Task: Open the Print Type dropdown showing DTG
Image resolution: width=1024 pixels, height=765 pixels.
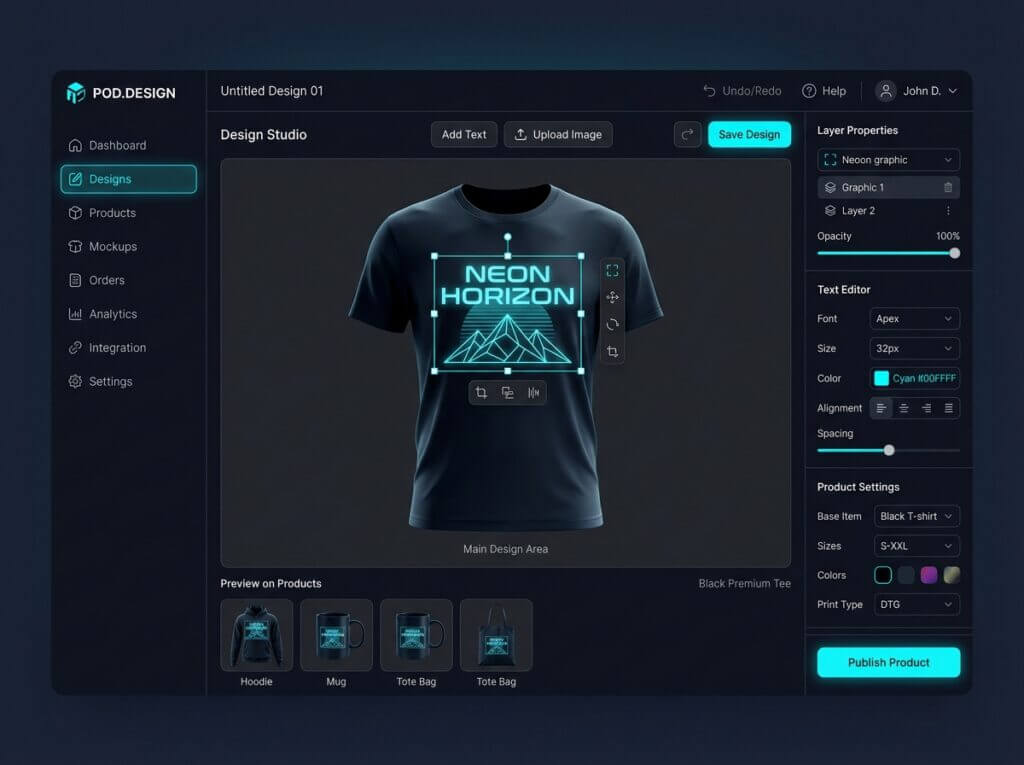Action: tap(917, 605)
